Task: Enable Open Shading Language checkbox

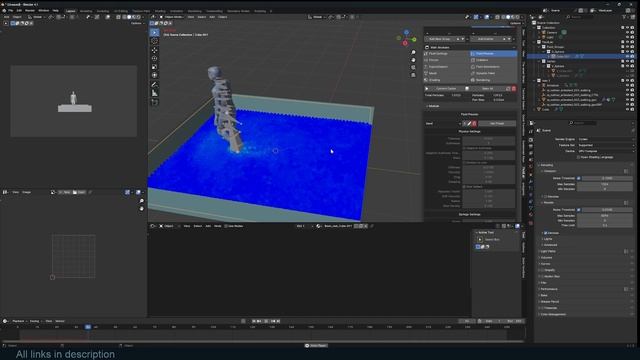Action: 578,157
